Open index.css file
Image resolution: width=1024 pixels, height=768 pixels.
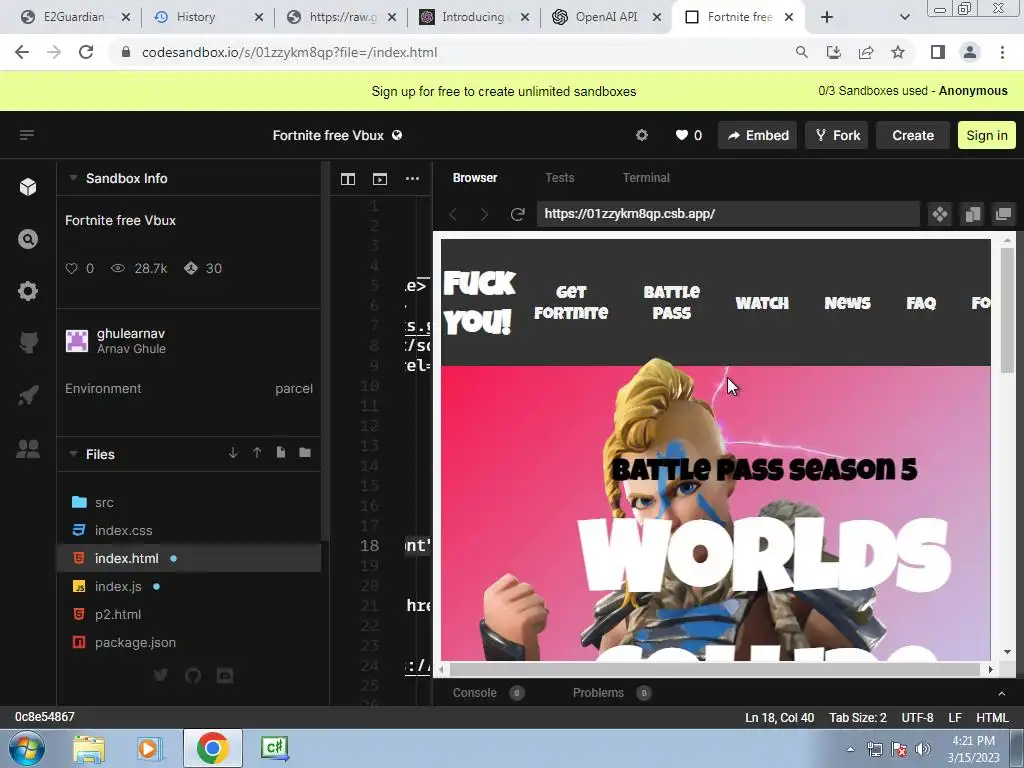188,530
